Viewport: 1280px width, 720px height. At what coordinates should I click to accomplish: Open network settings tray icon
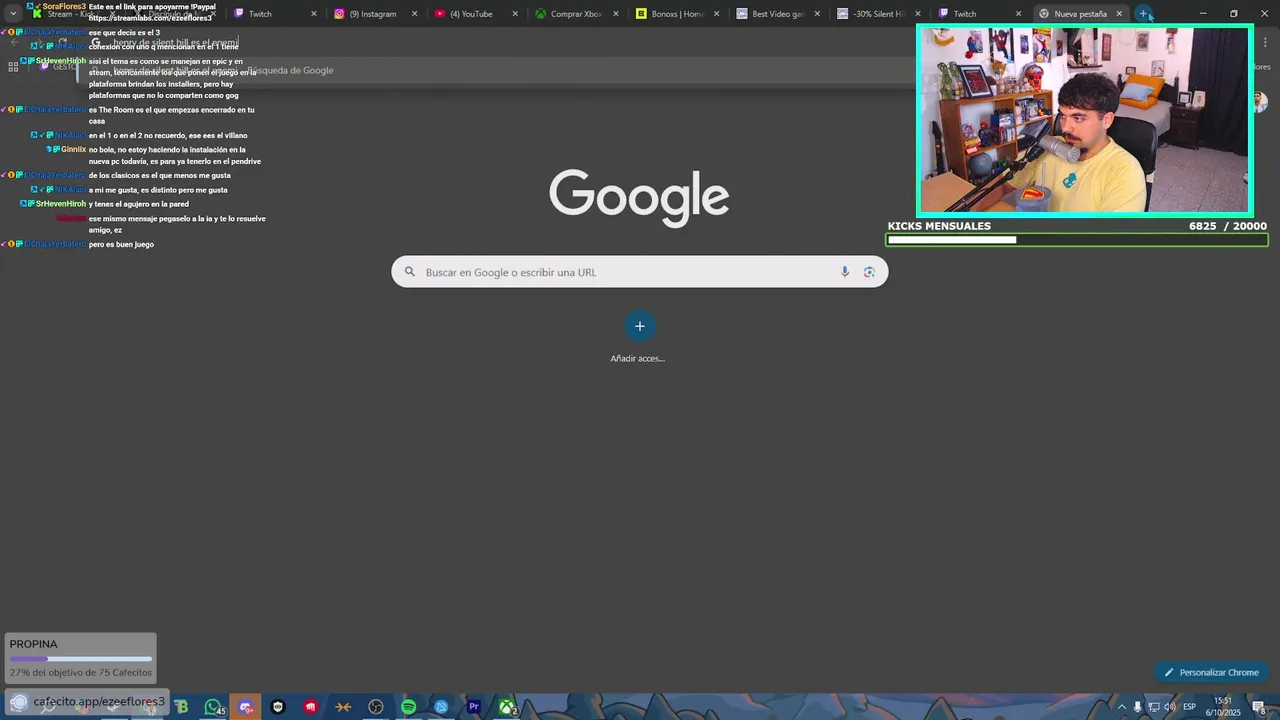coord(1153,707)
